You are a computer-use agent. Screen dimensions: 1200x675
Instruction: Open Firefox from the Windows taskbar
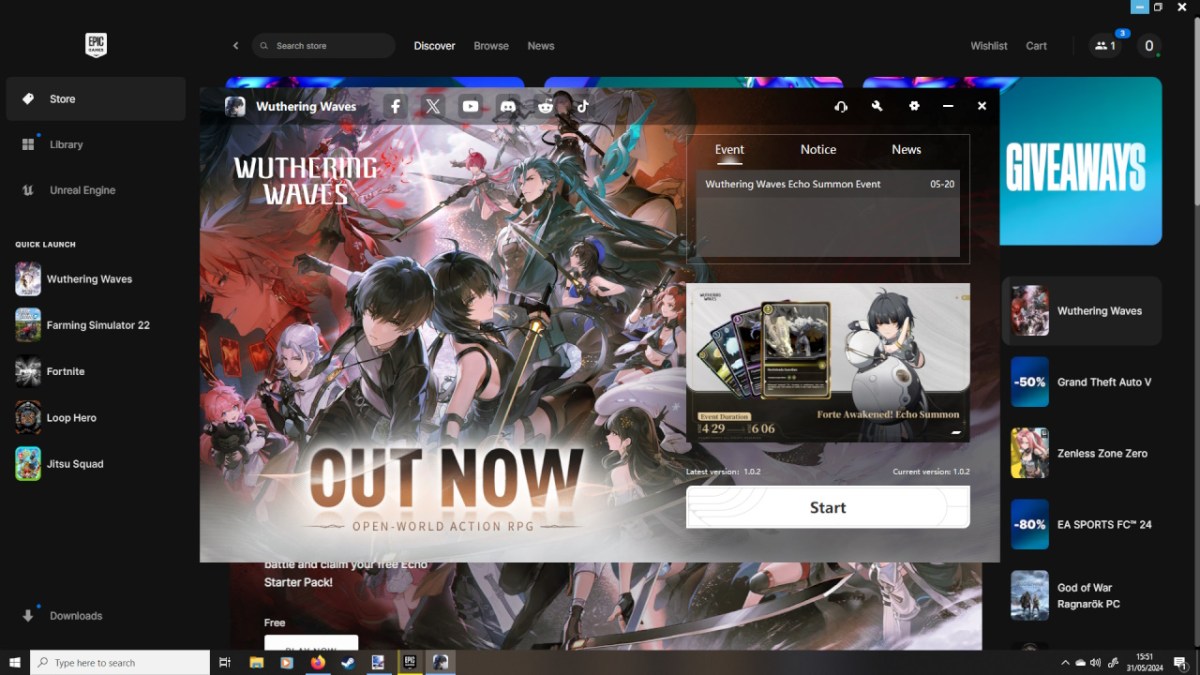pyautogui.click(x=318, y=662)
